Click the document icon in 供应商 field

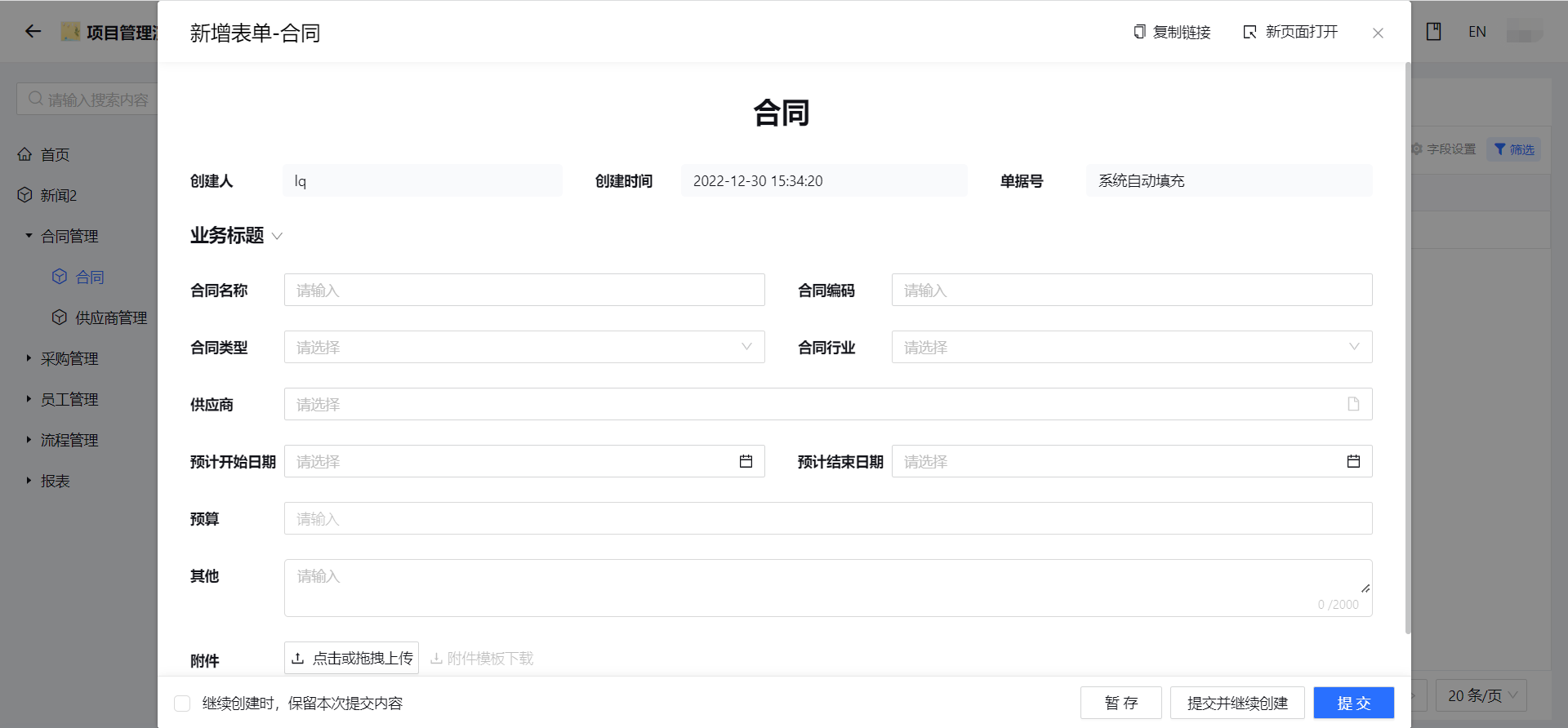1353,404
